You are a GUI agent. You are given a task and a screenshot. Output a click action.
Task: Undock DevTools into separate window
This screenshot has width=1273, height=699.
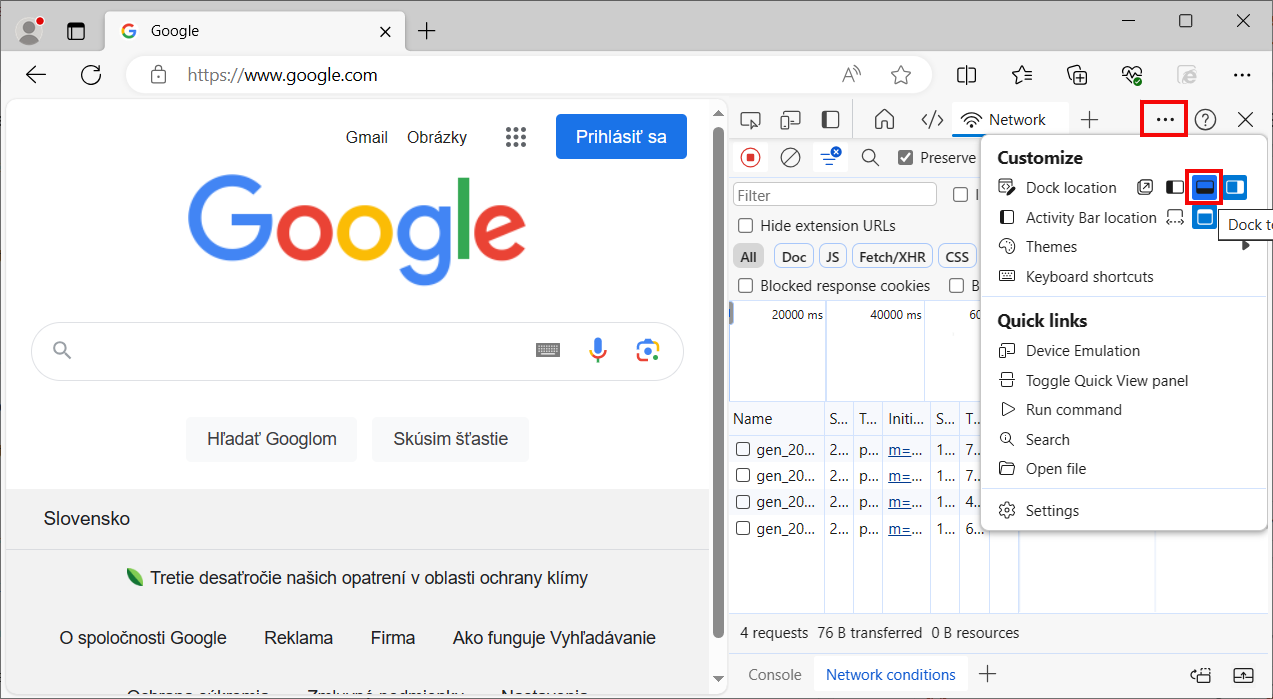pyautogui.click(x=1145, y=187)
